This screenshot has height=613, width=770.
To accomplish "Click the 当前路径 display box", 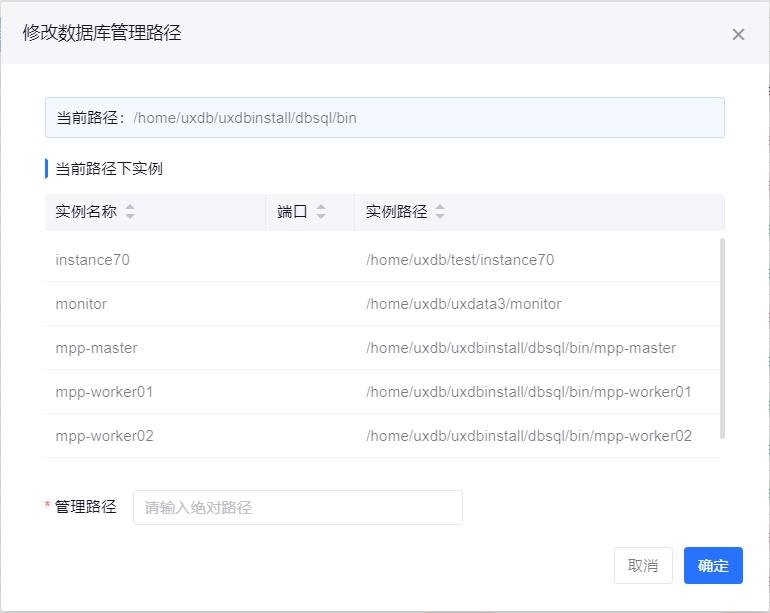I will (384, 118).
